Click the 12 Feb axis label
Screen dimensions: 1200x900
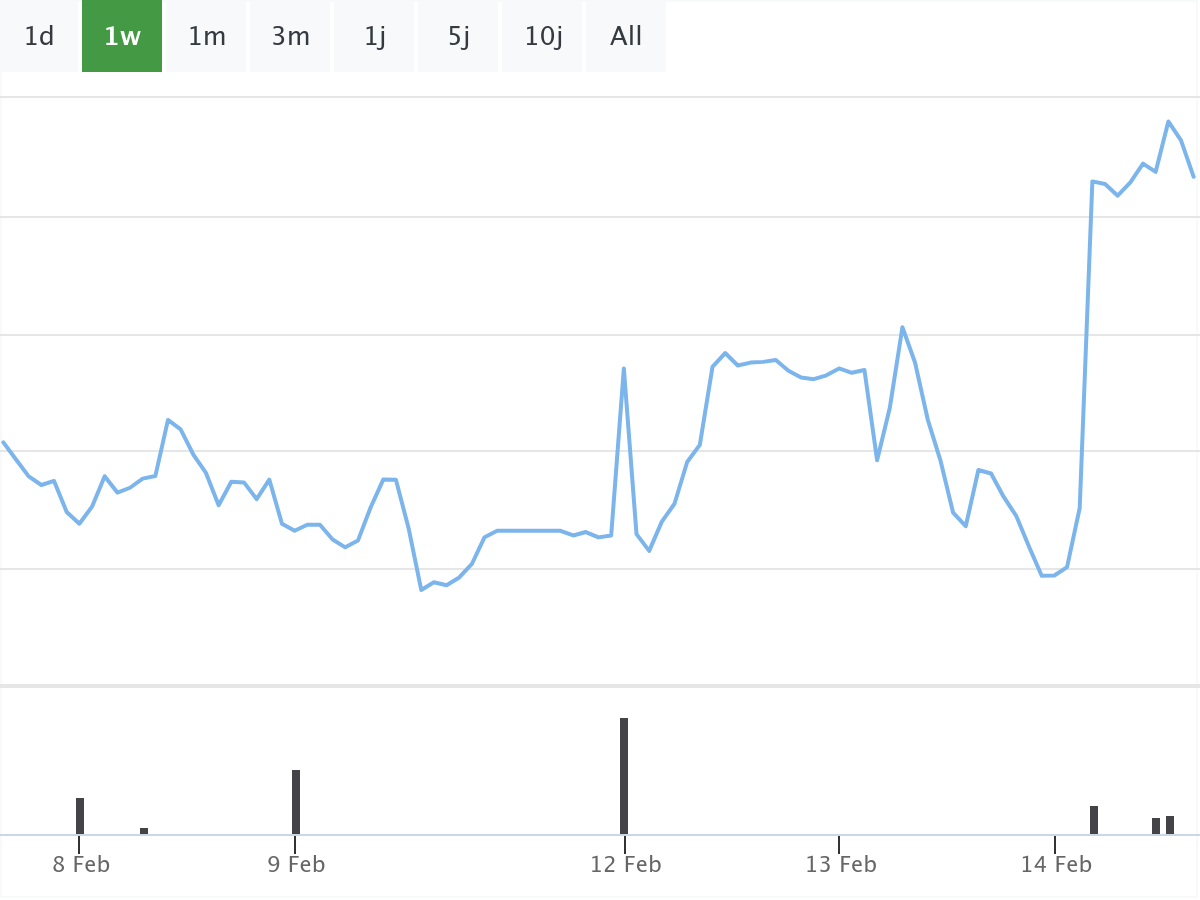pos(626,865)
